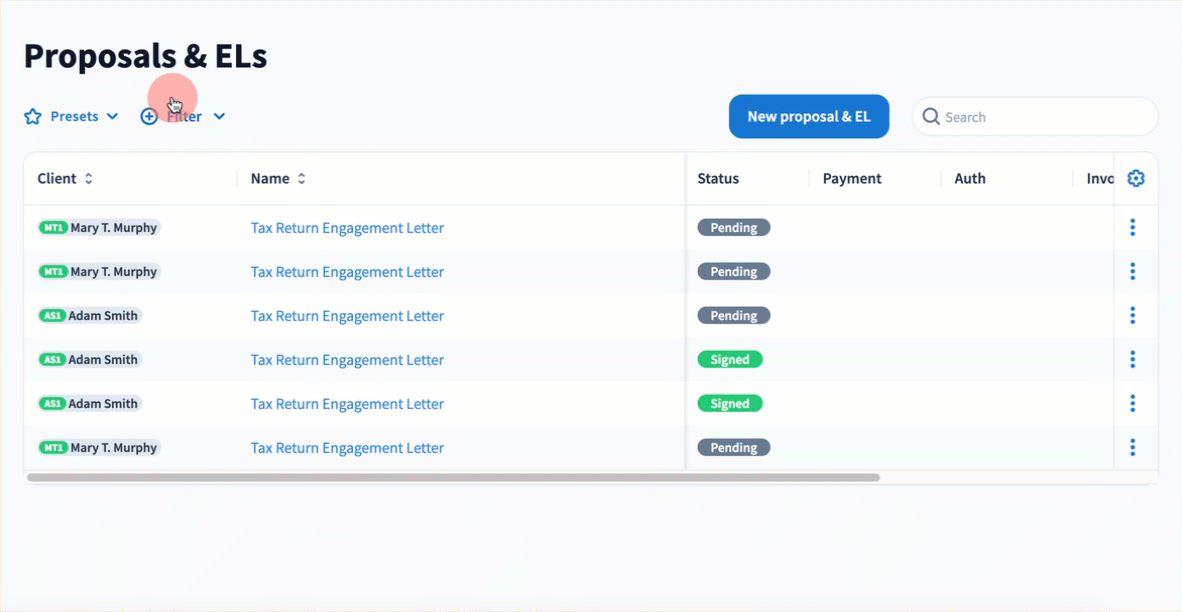
Task: Click the star icon beside Presets
Action: (x=33, y=117)
